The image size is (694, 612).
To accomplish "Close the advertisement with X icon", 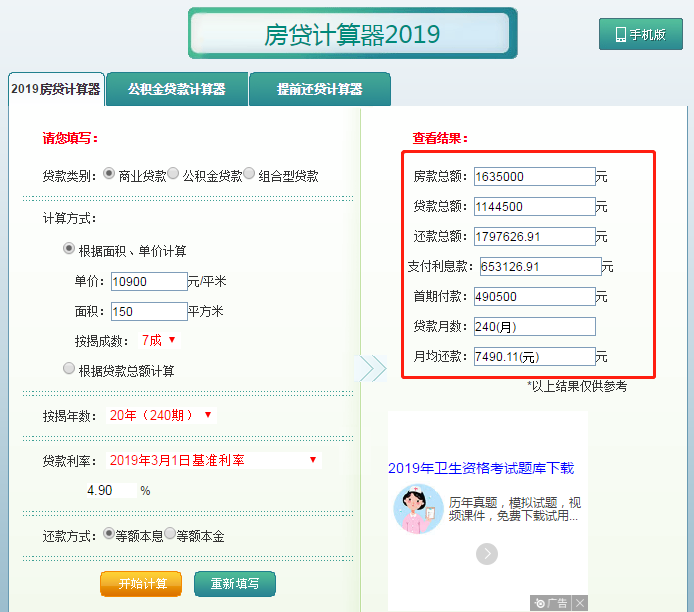I will pyautogui.click(x=580, y=603).
